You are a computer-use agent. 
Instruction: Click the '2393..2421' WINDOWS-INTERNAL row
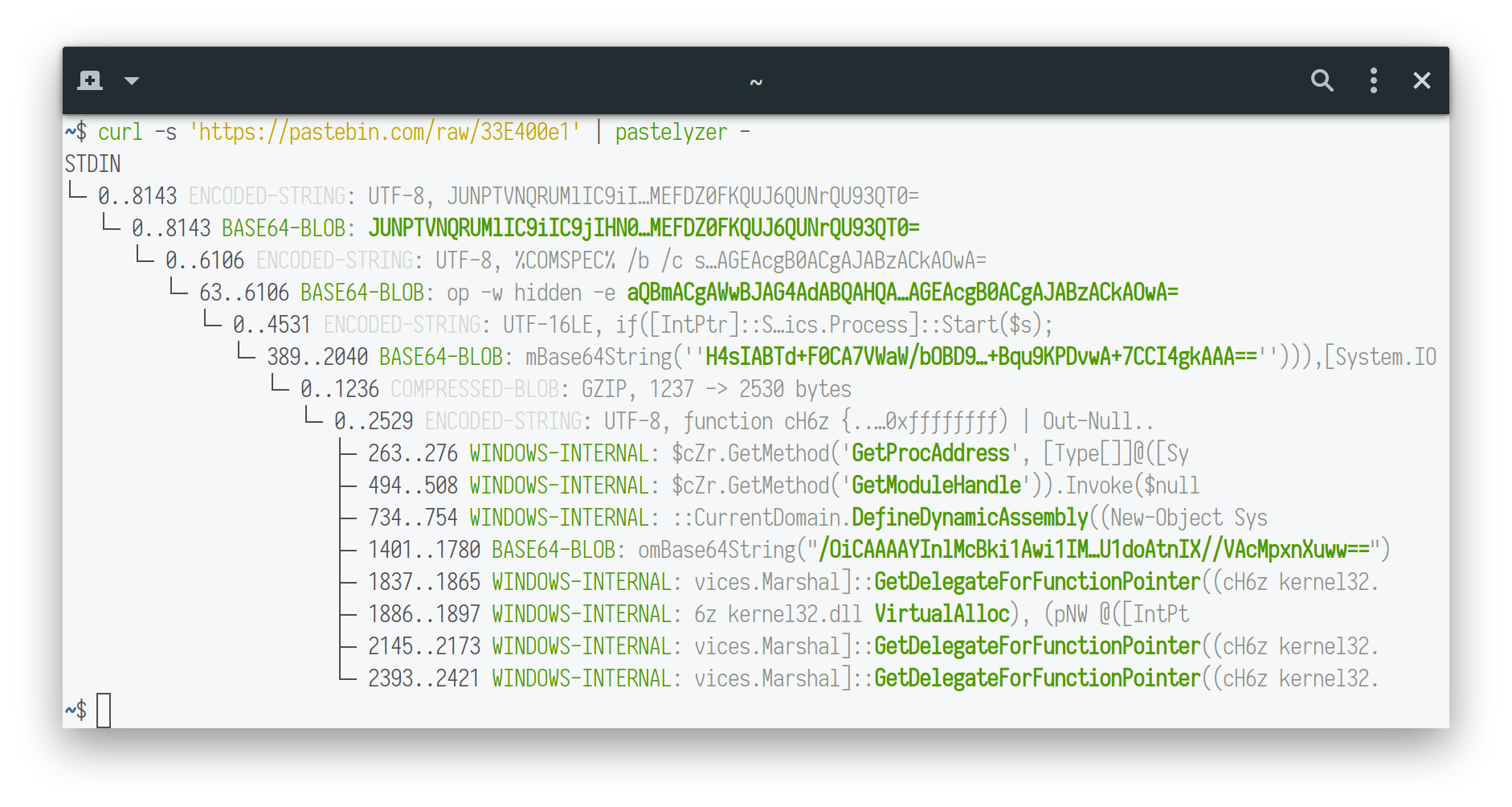(873, 678)
